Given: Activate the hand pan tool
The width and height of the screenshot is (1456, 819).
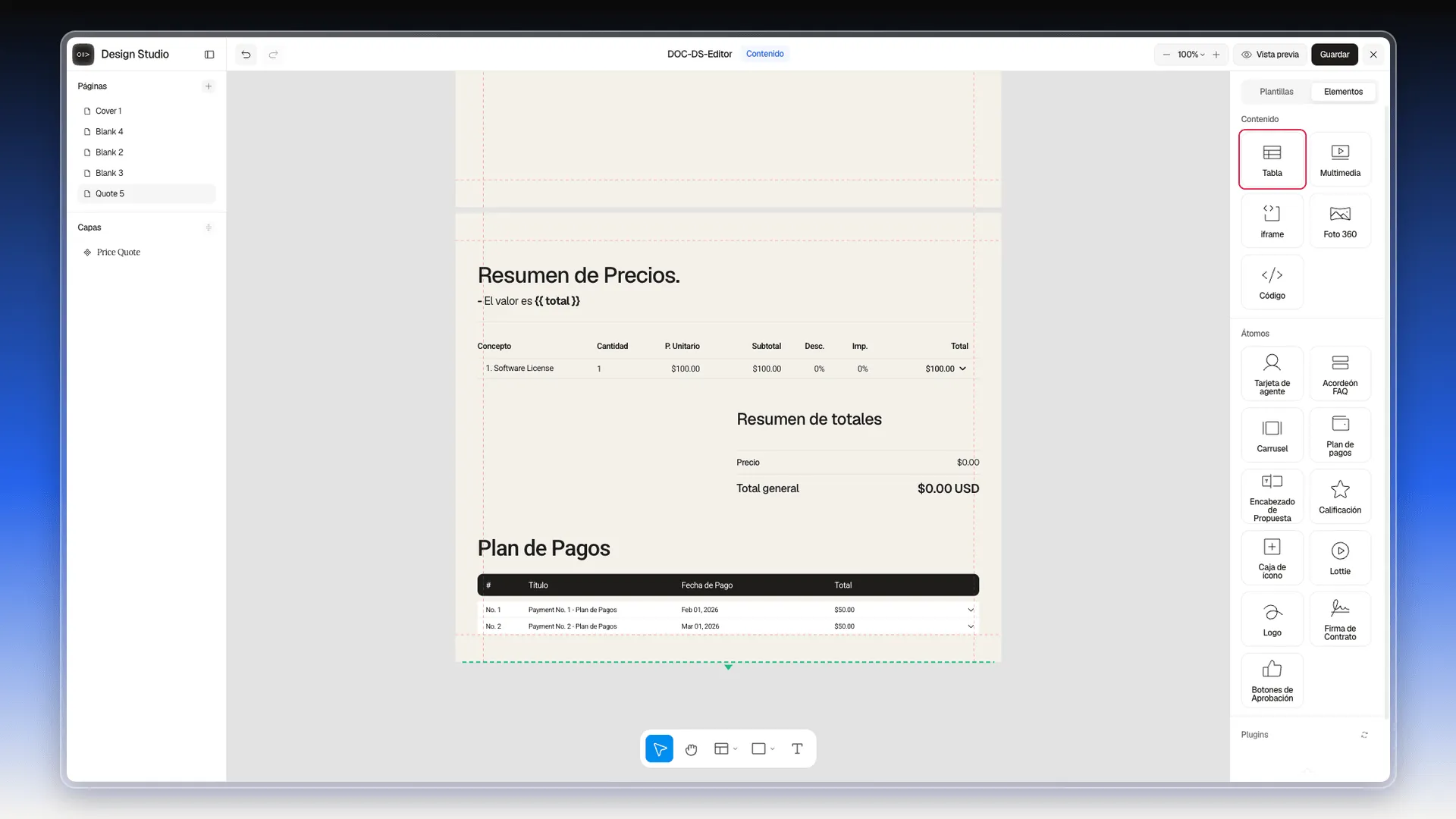Looking at the screenshot, I should pyautogui.click(x=691, y=749).
